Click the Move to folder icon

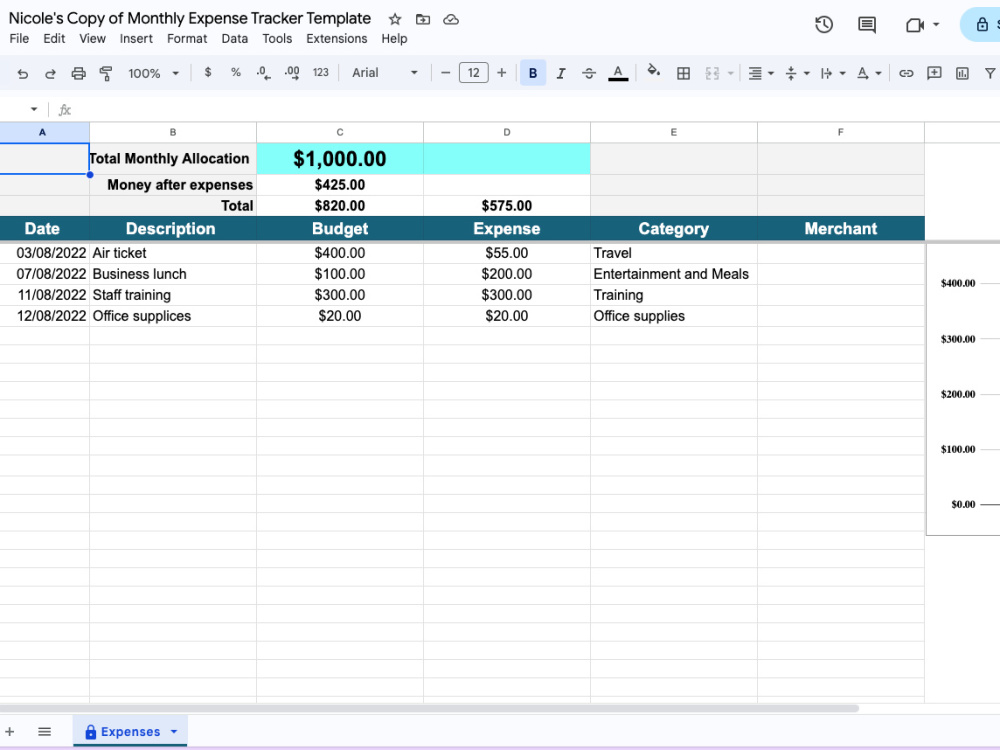click(x=423, y=19)
